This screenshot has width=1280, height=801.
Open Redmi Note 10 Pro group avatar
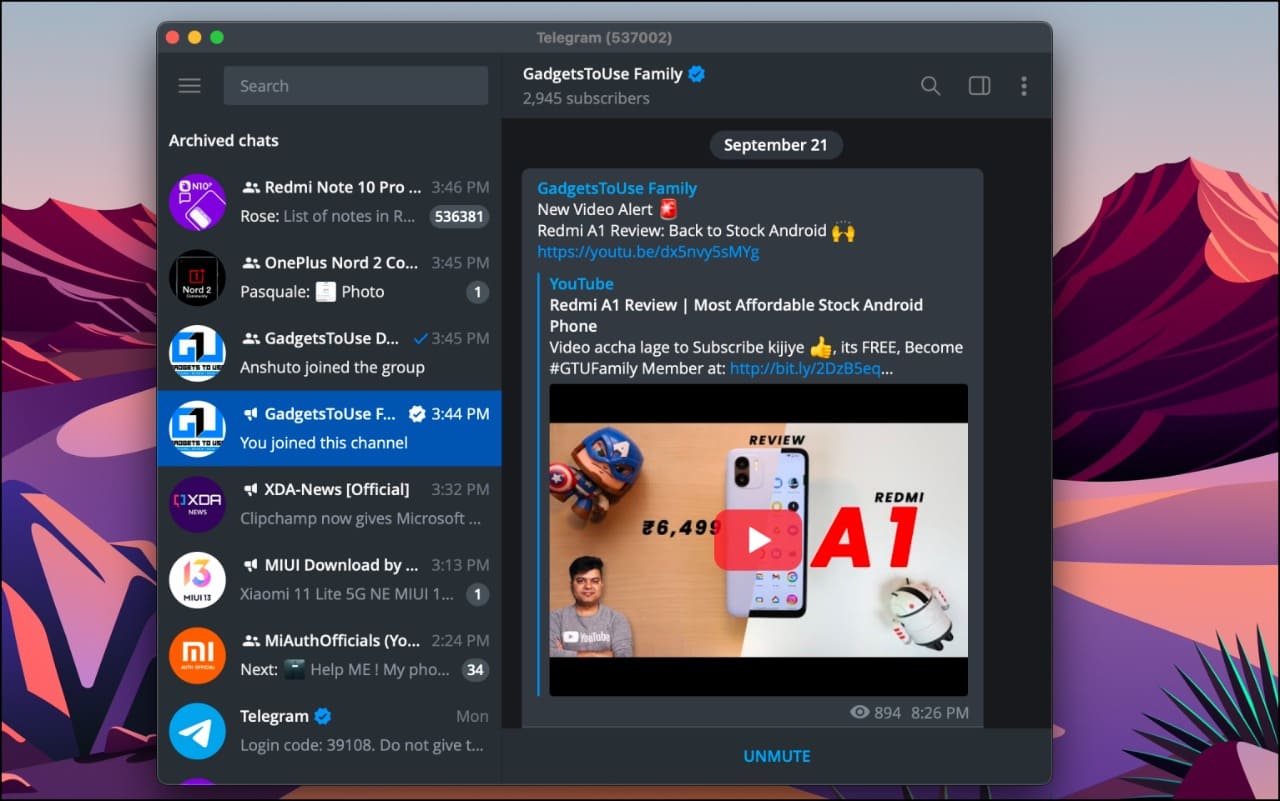(197, 202)
